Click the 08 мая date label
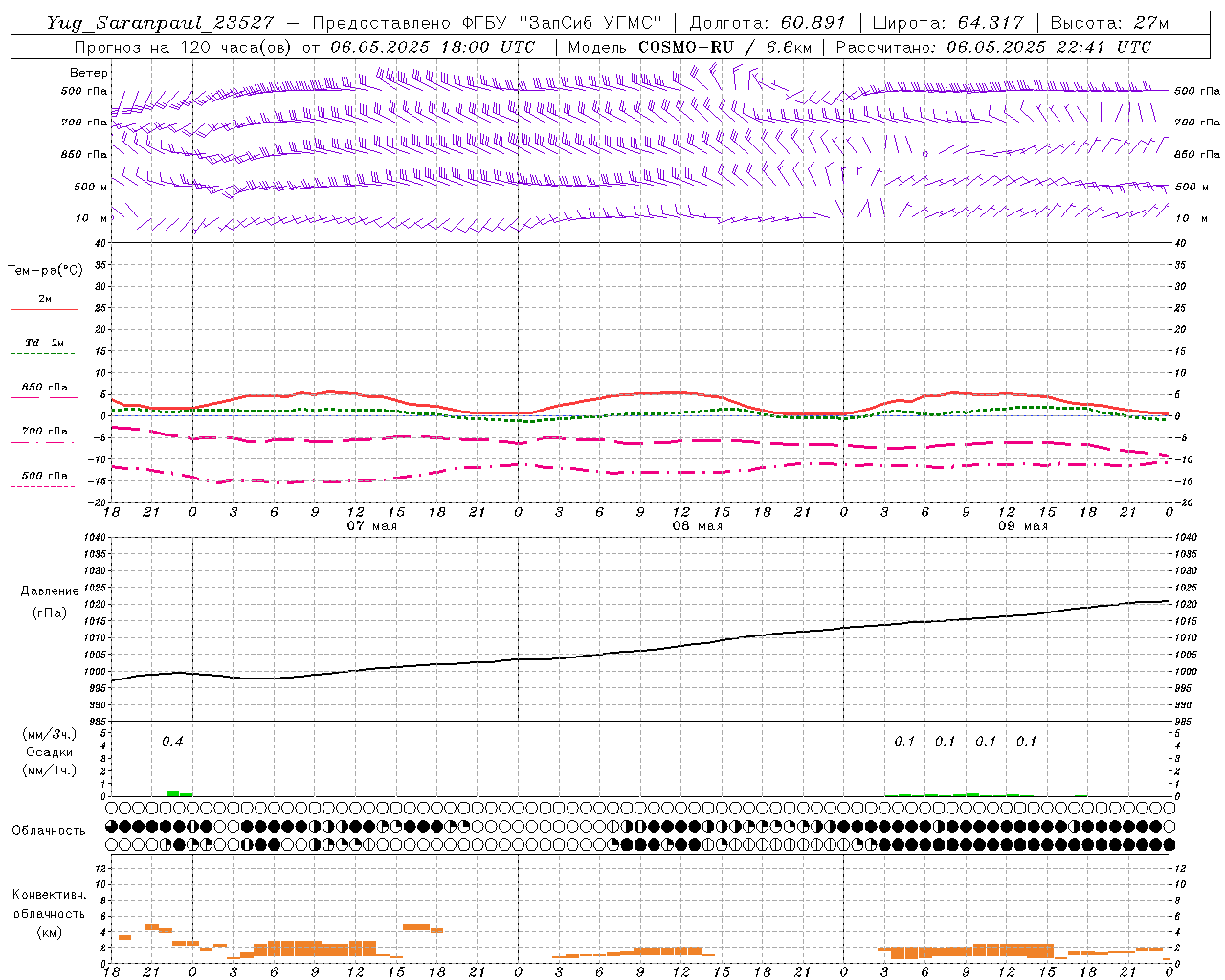 click(x=697, y=526)
